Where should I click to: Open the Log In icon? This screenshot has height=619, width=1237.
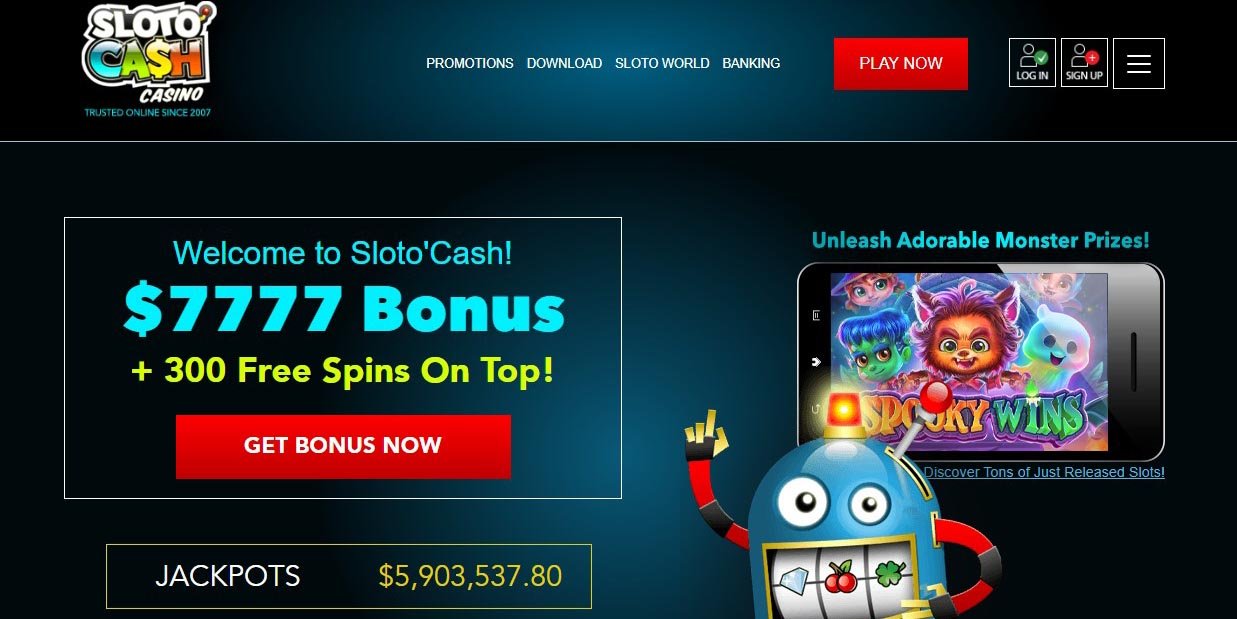(1032, 63)
